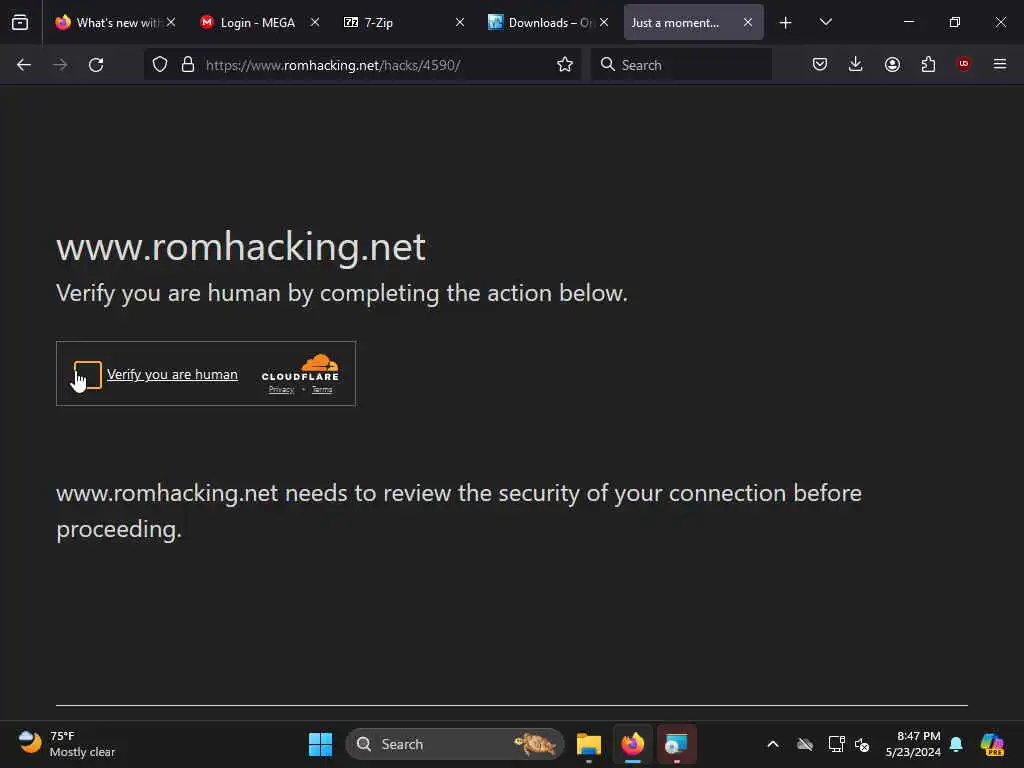Open Firefox View tabs overview icon
The image size is (1024, 768).
click(x=20, y=22)
